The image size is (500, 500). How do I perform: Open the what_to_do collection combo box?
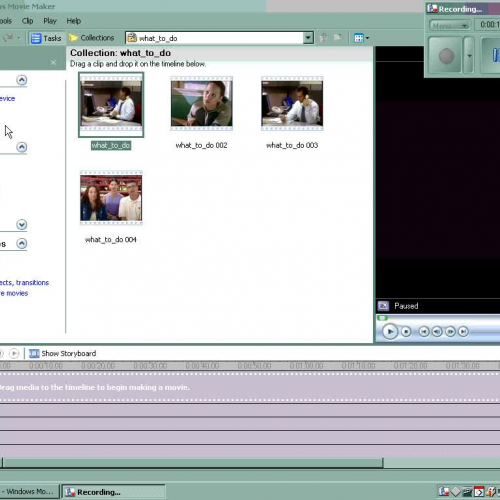[x=220, y=38]
